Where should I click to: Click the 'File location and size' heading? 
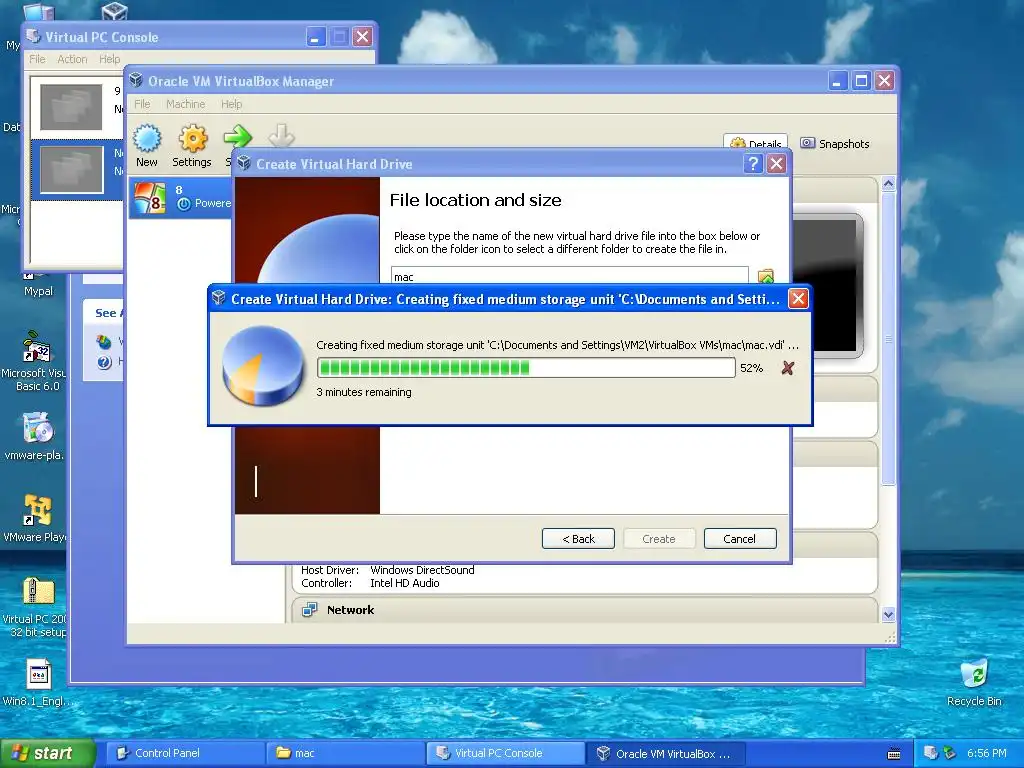point(475,200)
